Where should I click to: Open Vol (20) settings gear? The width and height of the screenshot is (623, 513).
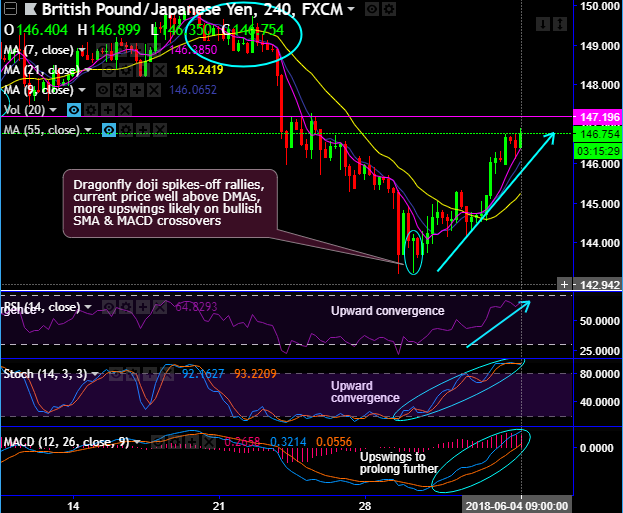[91, 110]
